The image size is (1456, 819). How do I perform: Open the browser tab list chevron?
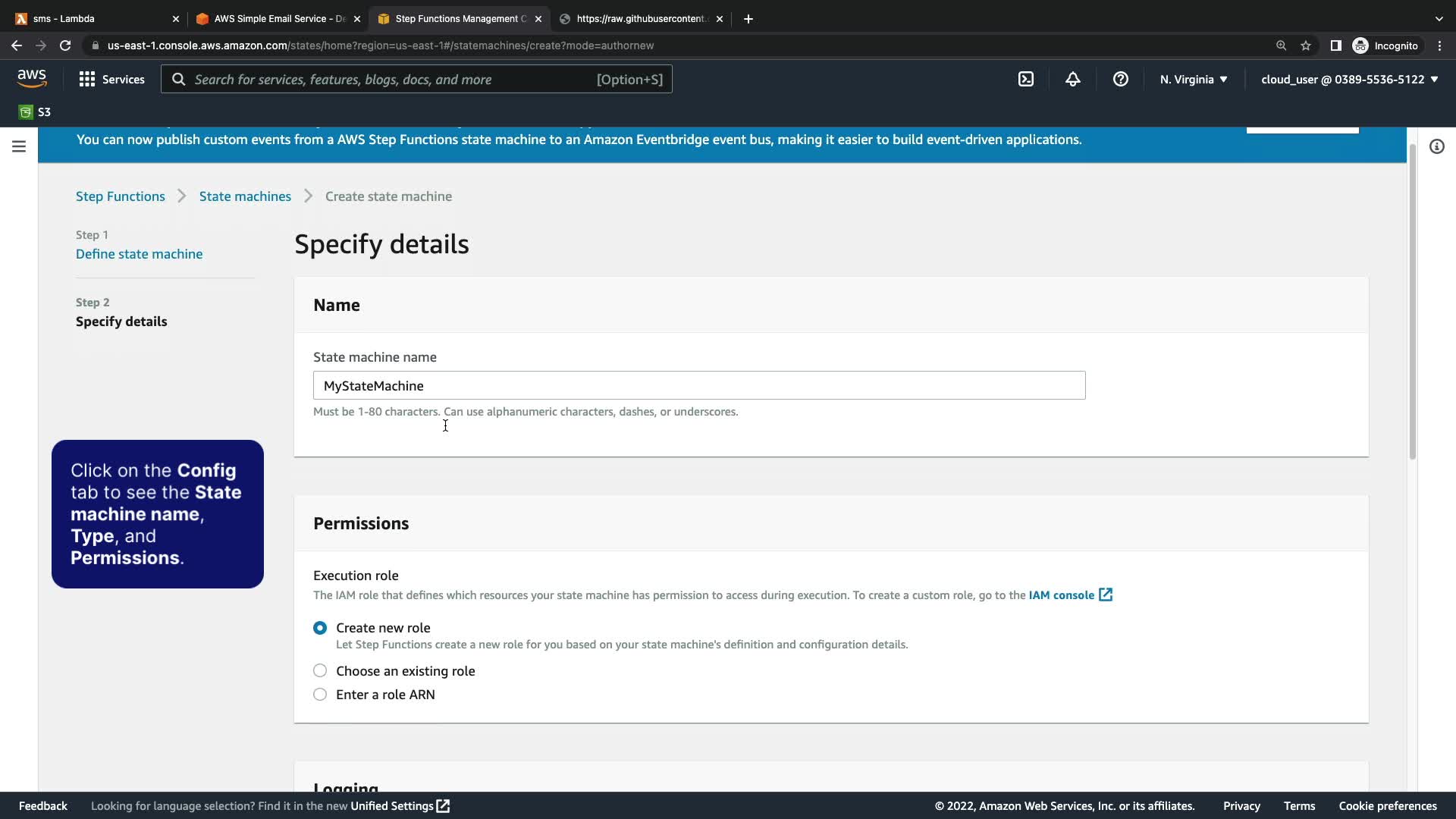point(1439,19)
